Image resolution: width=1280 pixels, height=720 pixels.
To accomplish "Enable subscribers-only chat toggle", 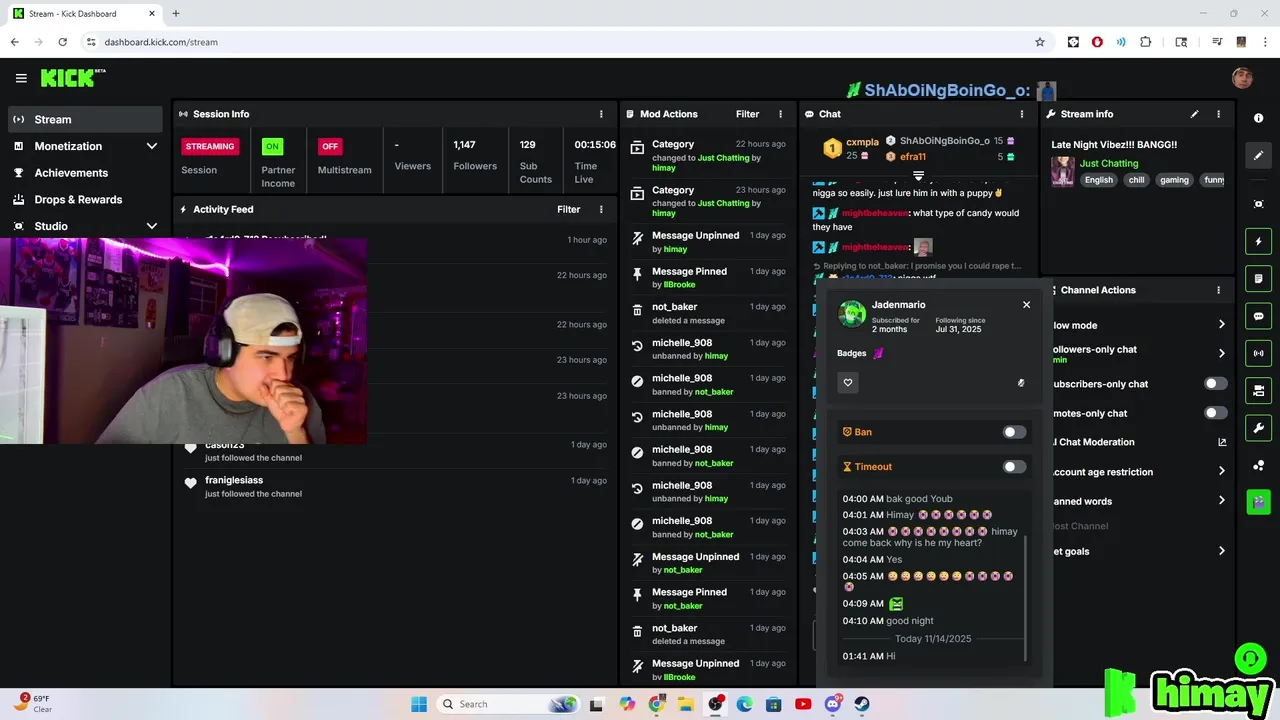I will [x=1215, y=384].
